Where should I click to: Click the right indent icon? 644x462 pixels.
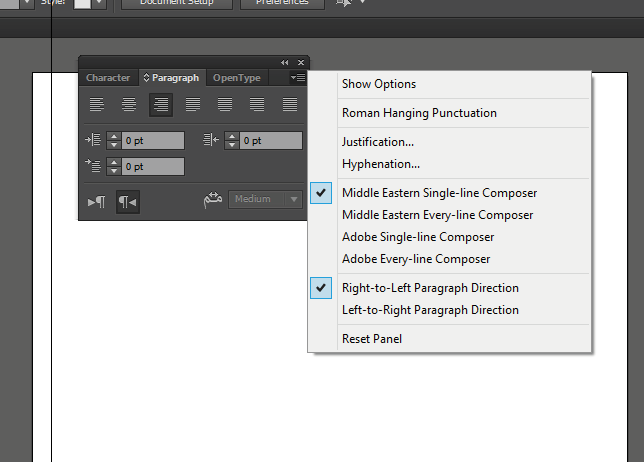click(211, 140)
